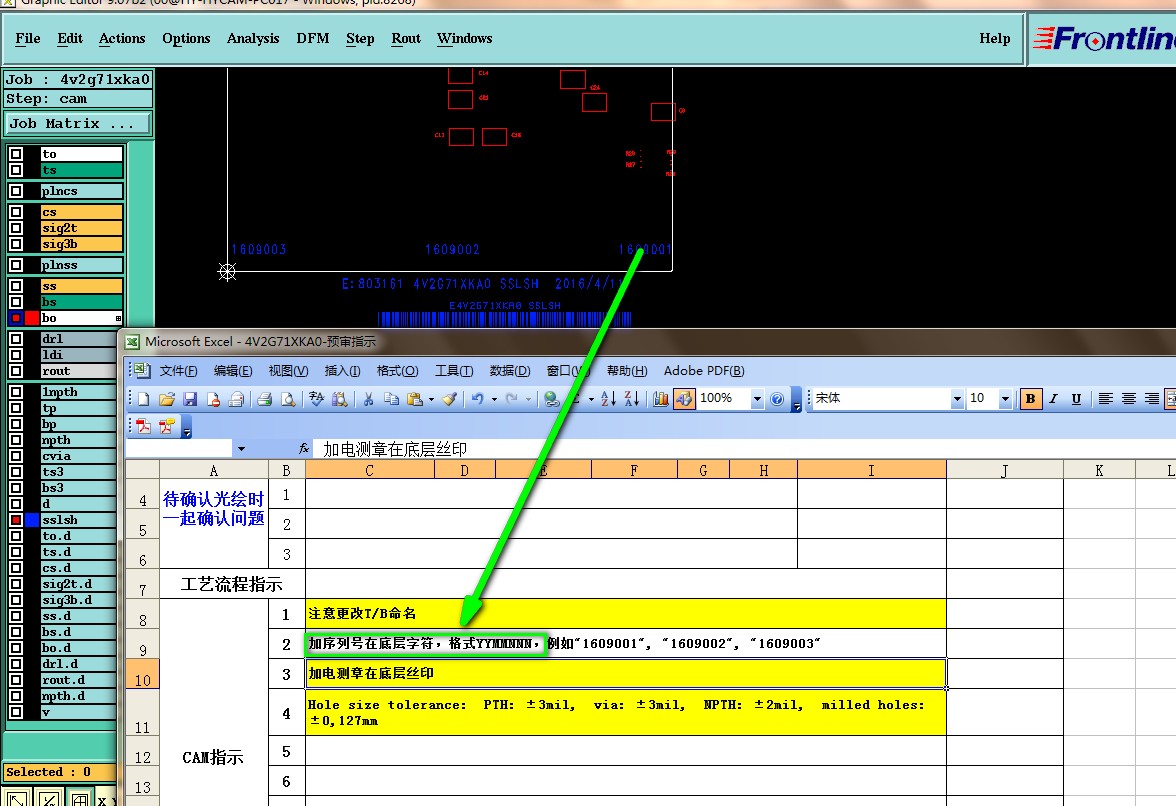Open the Analysis menu in Graphic Editor
Viewport: 1176px width, 806px height.
(x=253, y=38)
